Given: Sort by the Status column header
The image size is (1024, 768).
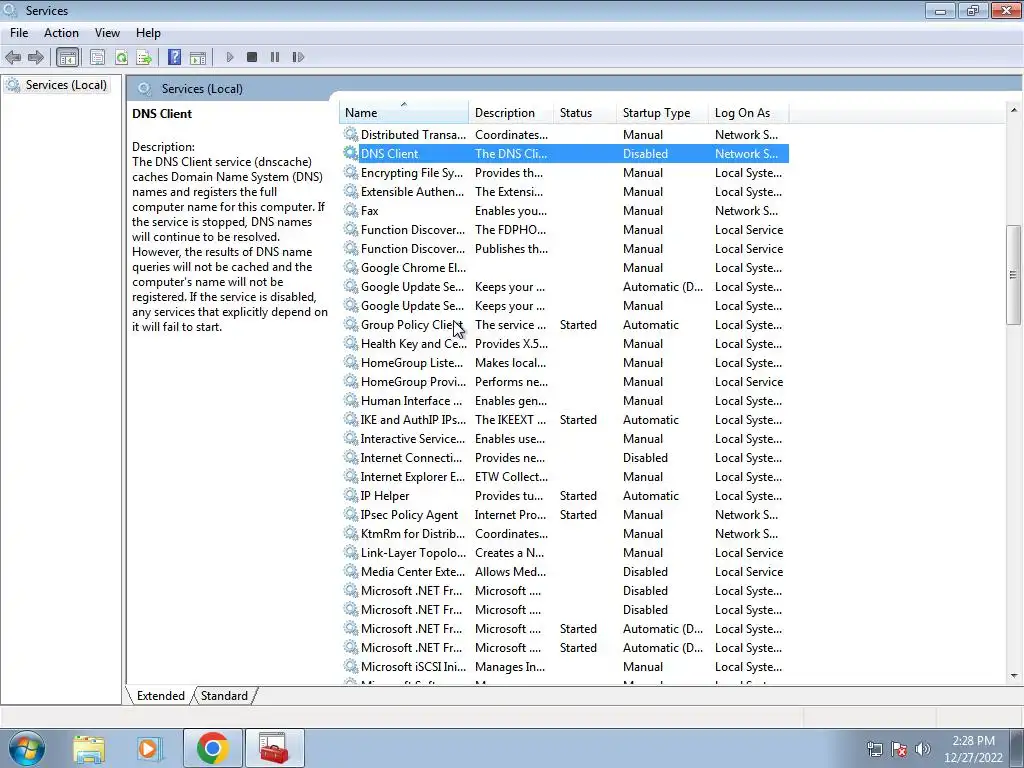Looking at the screenshot, I should pos(584,113).
